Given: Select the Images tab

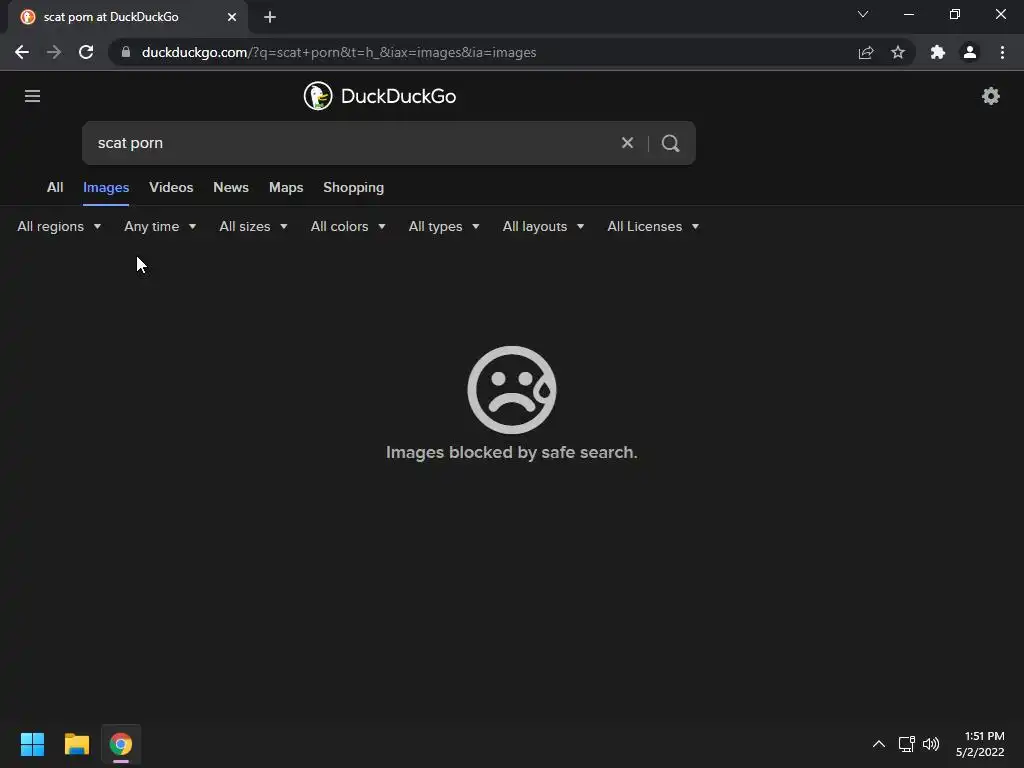Looking at the screenshot, I should click(106, 187).
